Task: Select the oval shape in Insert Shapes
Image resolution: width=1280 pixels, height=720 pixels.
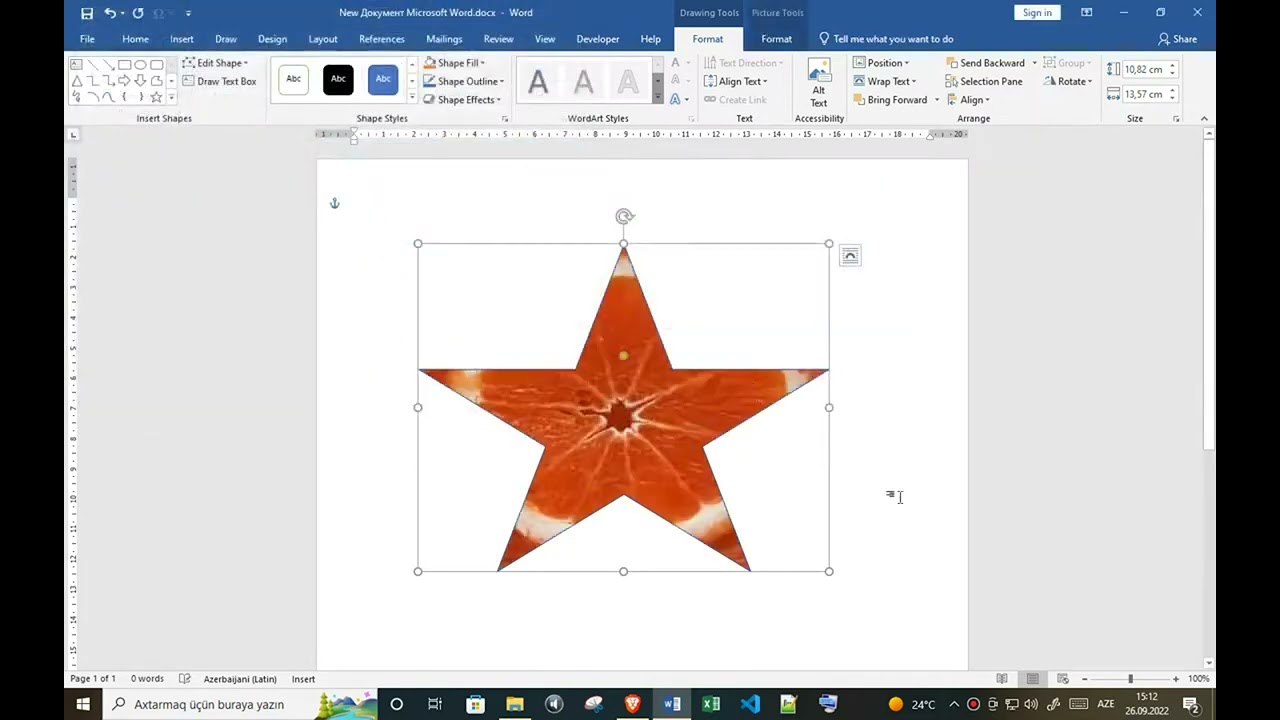Action: tap(140, 64)
